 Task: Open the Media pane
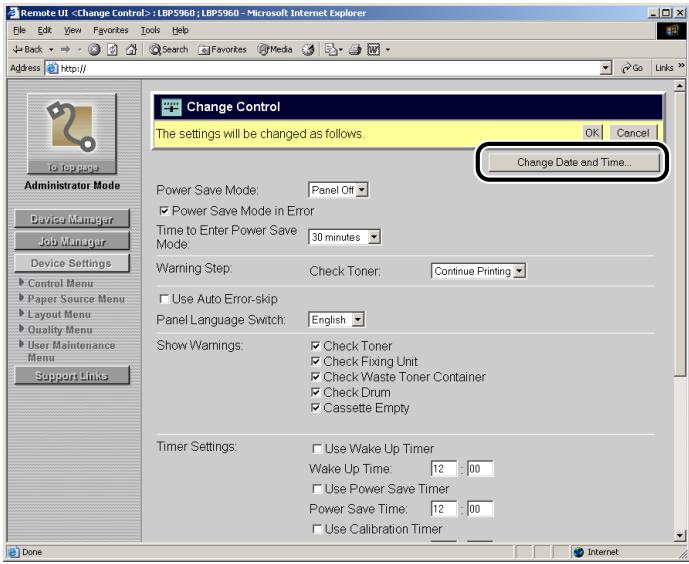pos(275,50)
